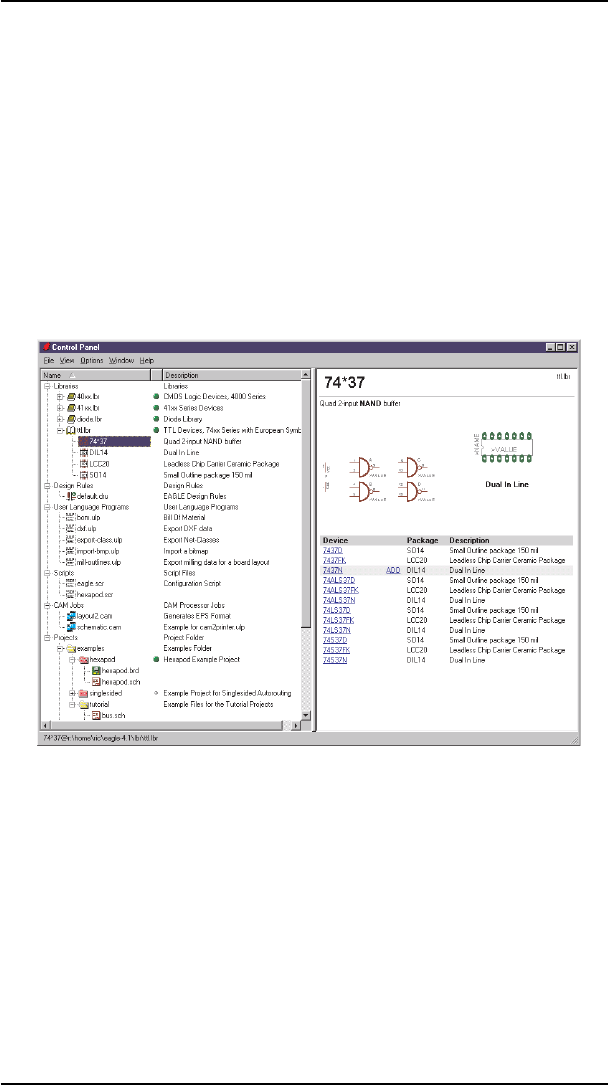
Task: Open the 74ALS37D device link
Action: coord(338,579)
